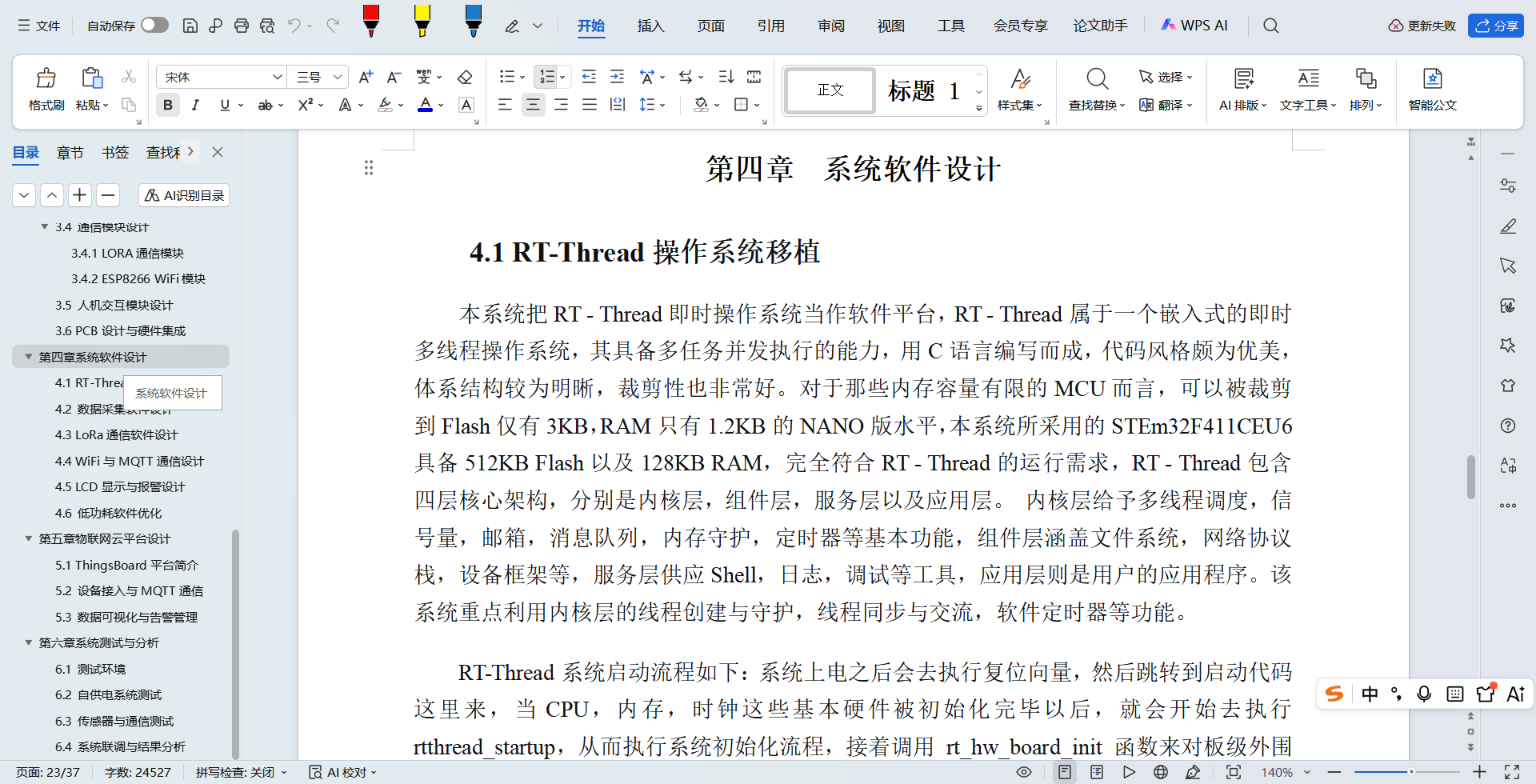Click the 分享 share button
Image resolution: width=1536 pixels, height=784 pixels.
[x=1496, y=26]
